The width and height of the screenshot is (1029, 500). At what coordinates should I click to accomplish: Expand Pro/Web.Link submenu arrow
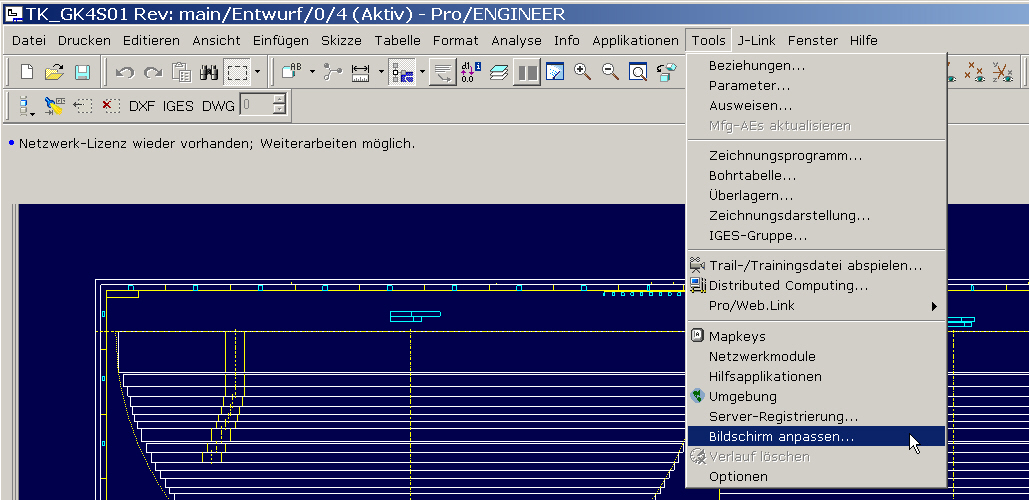[x=934, y=306]
